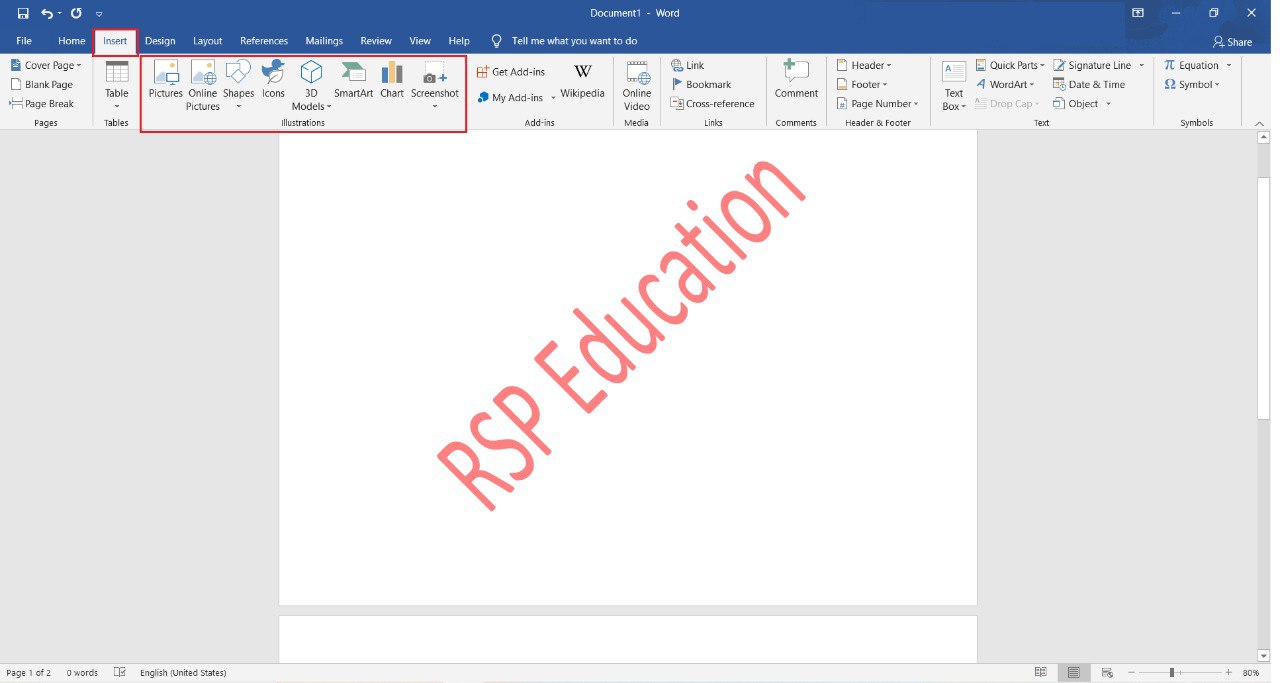
Task: Open the WordArt gallery
Action: 1005,85
